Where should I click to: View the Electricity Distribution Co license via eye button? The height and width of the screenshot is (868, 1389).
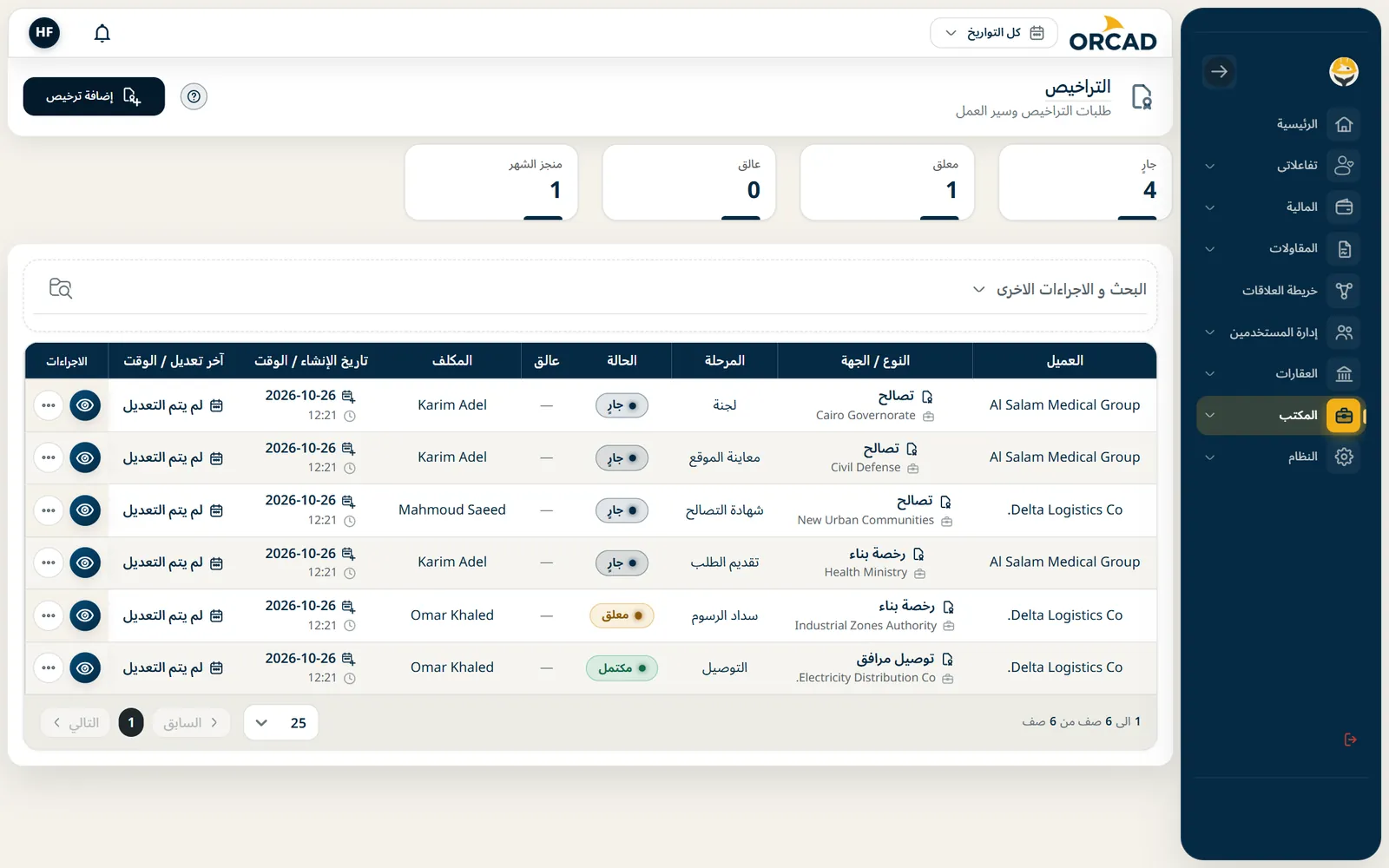point(85,667)
